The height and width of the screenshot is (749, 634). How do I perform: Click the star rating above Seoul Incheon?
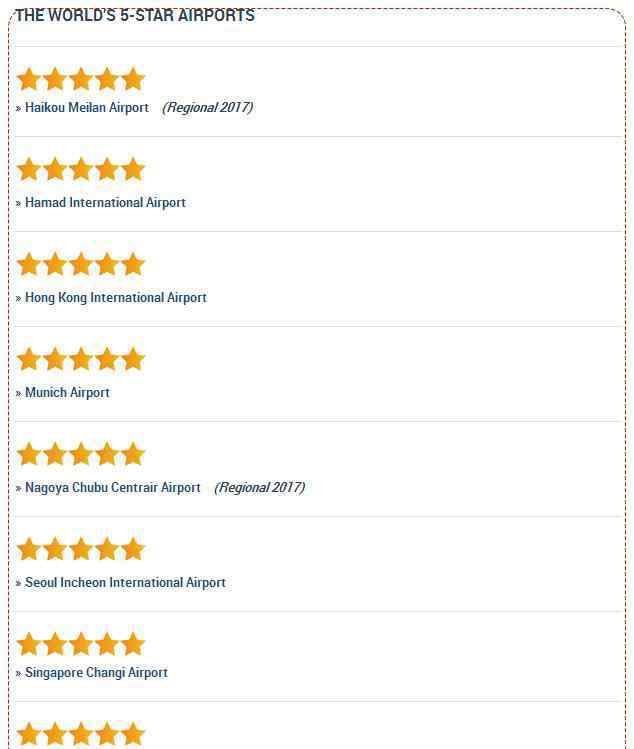[x=81, y=549]
